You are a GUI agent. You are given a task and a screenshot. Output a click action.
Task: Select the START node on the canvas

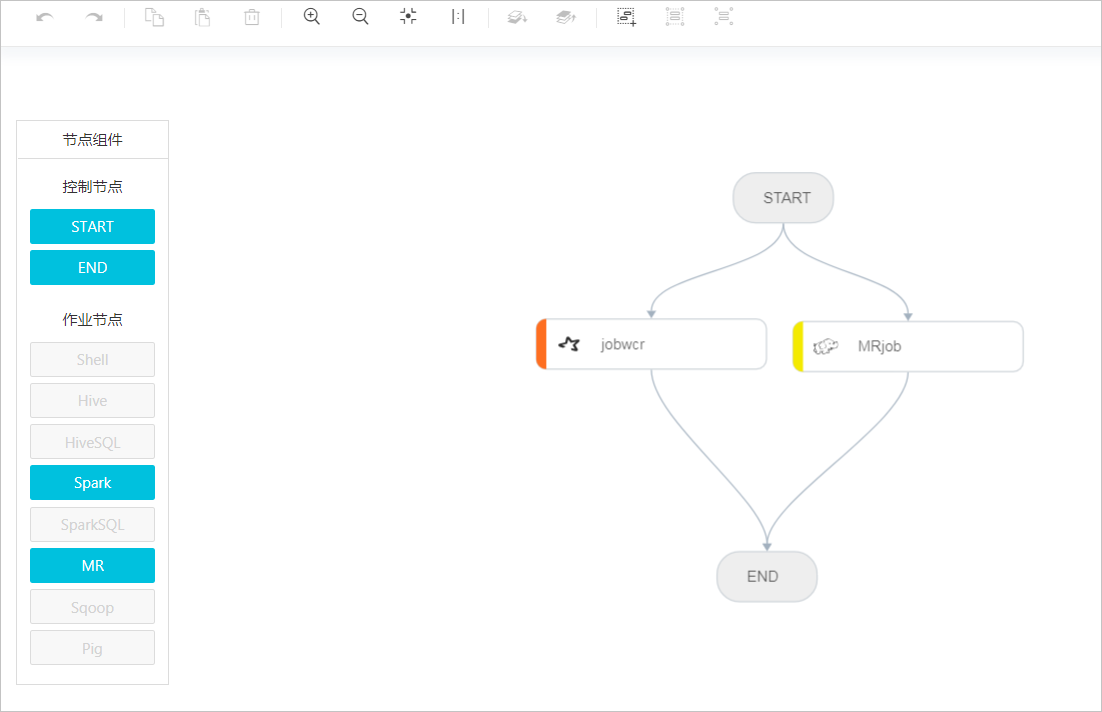click(x=784, y=198)
